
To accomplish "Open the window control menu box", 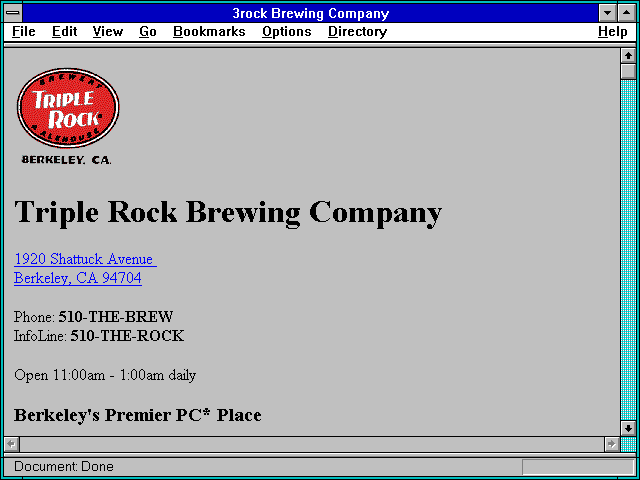I will coord(13,13).
